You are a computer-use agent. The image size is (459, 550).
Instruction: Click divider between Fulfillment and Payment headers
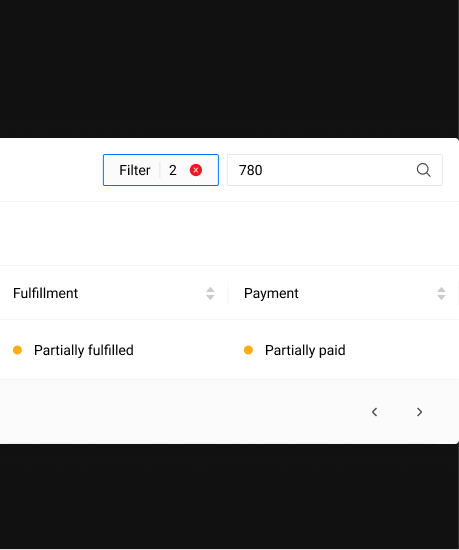pyautogui.click(x=228, y=293)
